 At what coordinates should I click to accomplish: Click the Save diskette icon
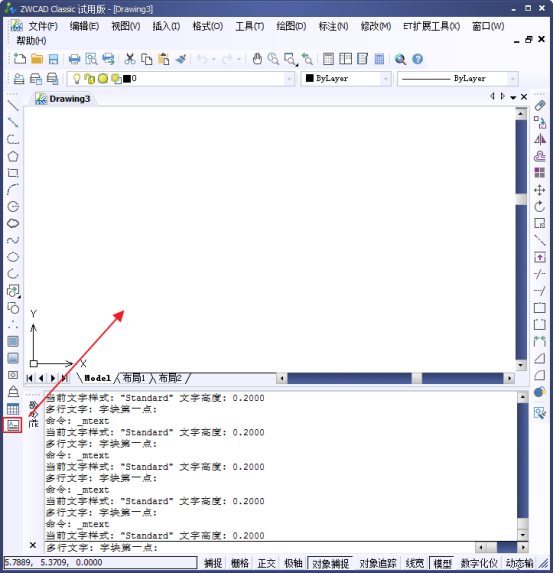point(53,59)
